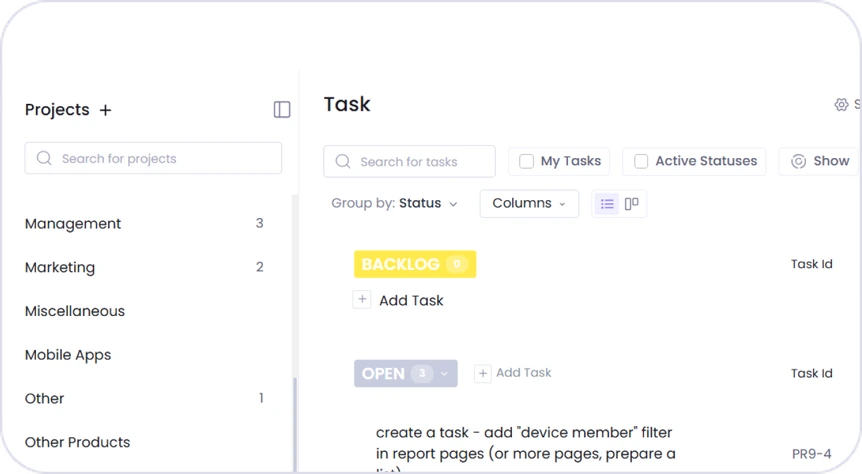Expand the OPEN status chevron
862x474 pixels.
coord(444,374)
